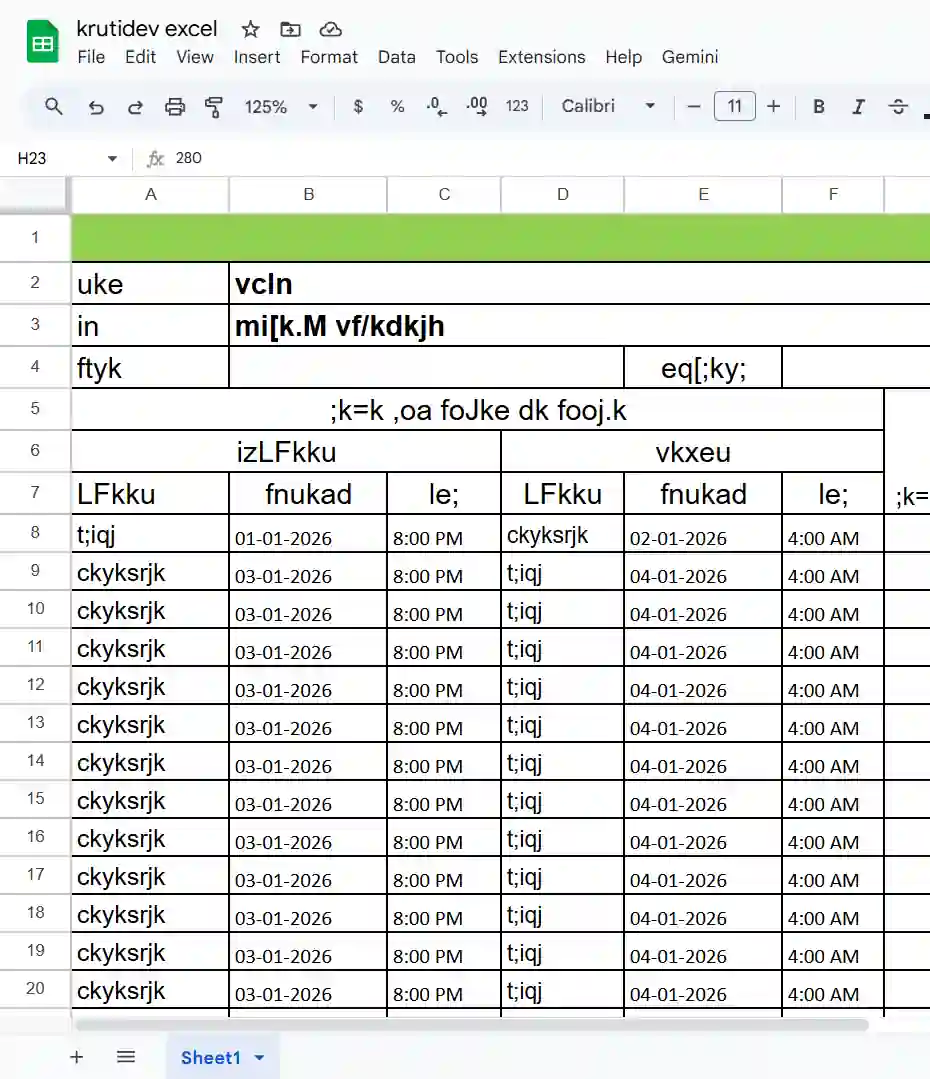Screen dimensions: 930x1079
Task: Open the search menus icon
Action: coord(54,106)
